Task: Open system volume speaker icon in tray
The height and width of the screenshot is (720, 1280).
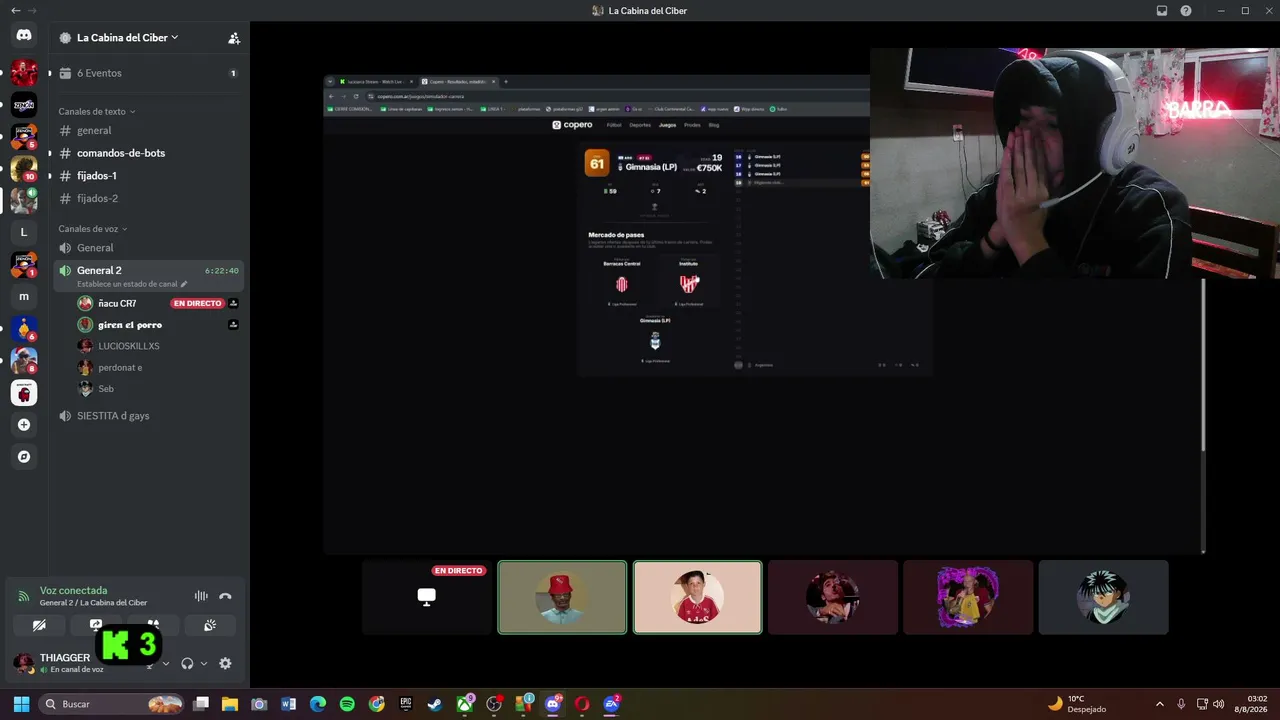Action: click(x=1218, y=704)
